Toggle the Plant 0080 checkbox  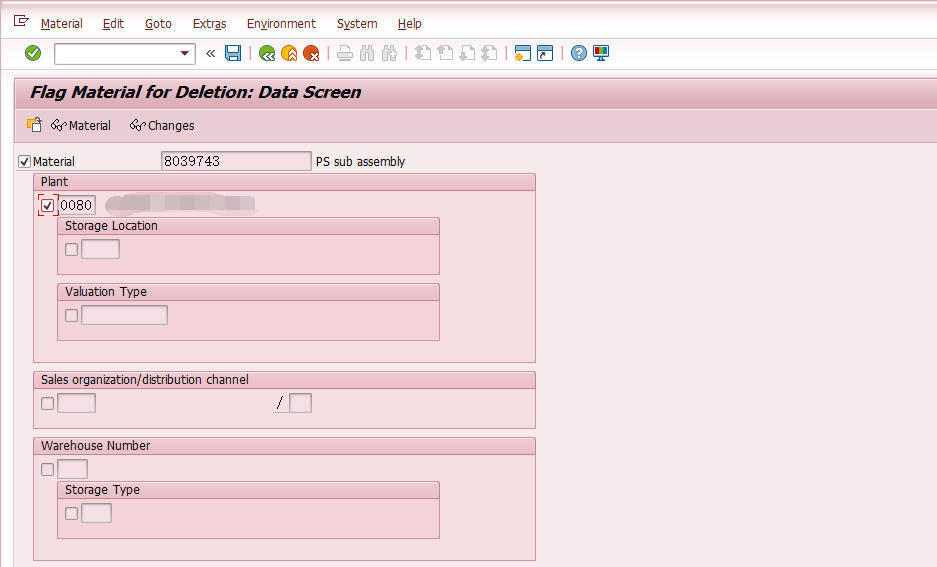pos(47,206)
